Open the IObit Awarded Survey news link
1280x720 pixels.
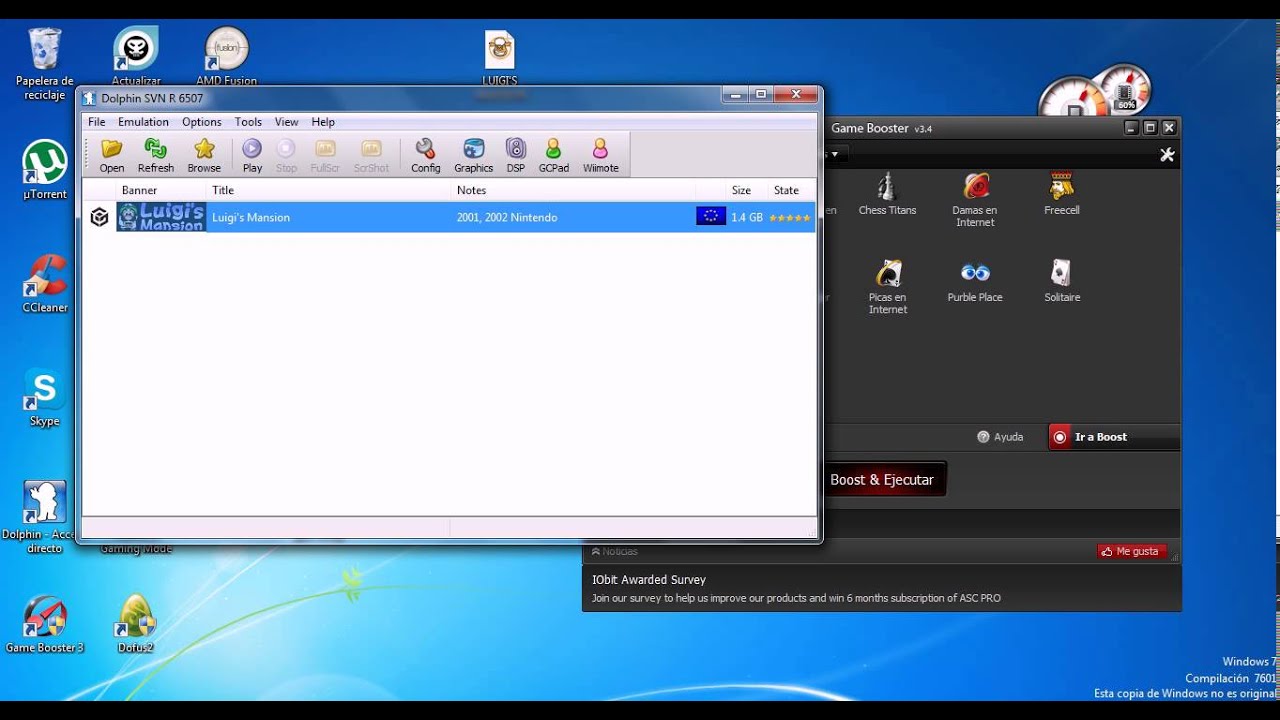click(x=649, y=580)
